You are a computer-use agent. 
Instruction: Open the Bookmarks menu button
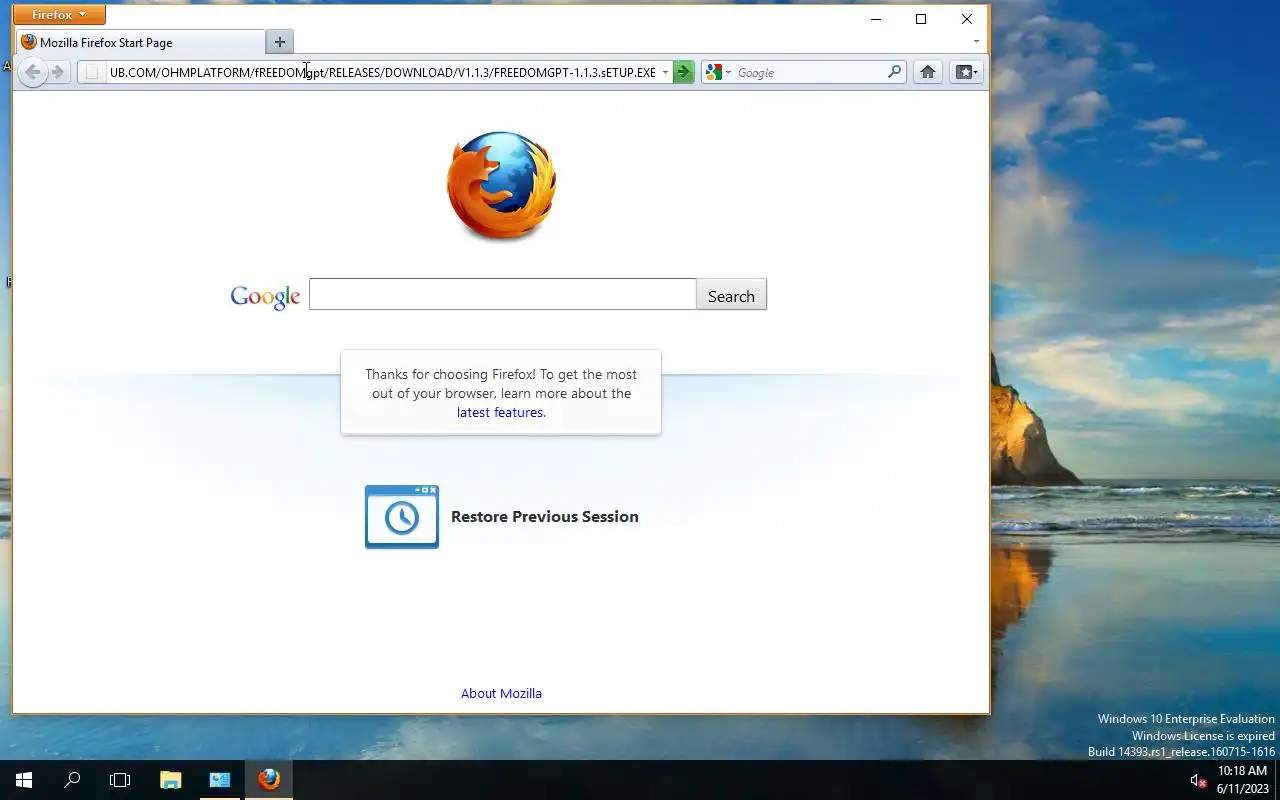tap(966, 72)
